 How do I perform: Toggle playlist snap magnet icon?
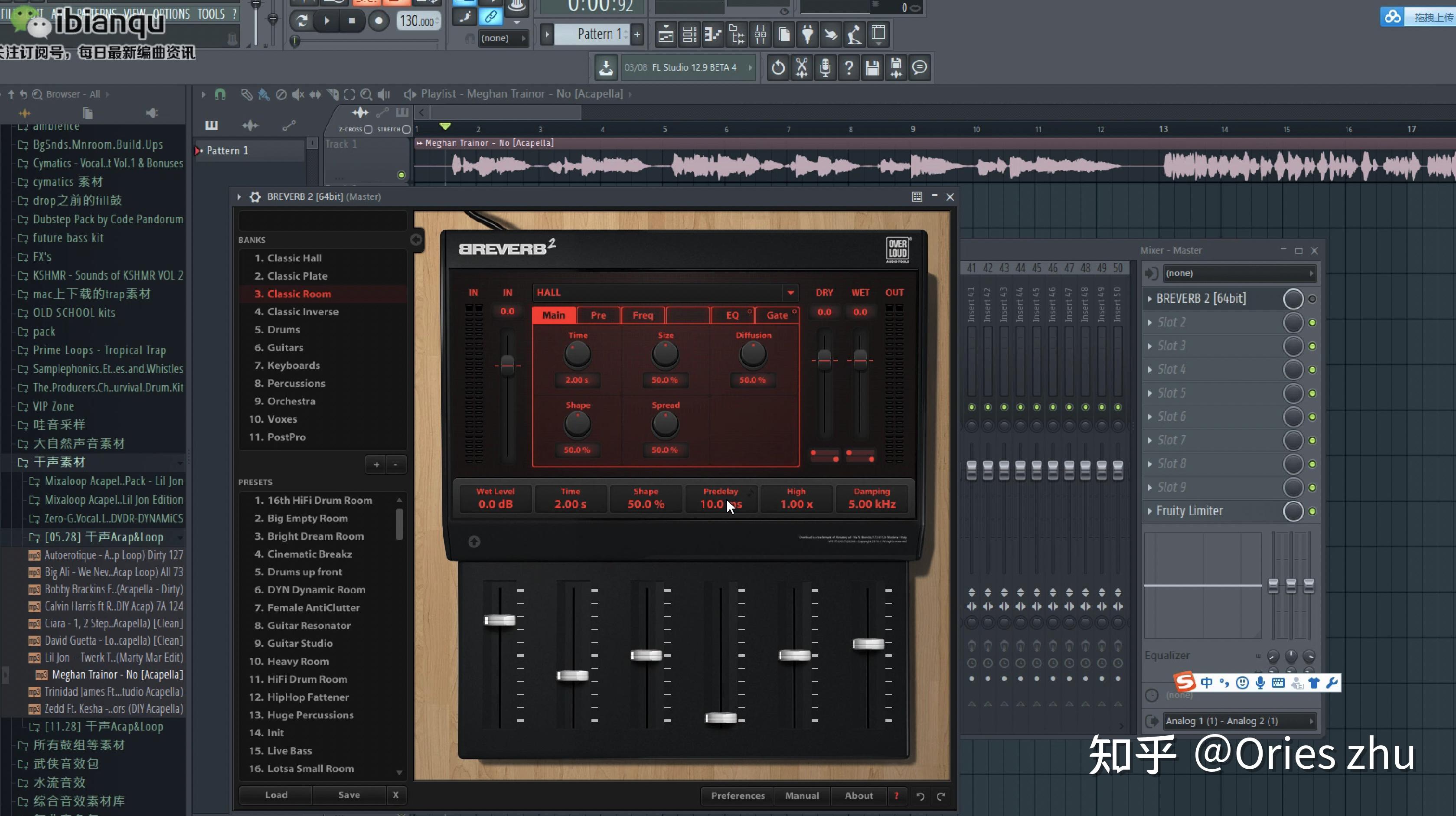(220, 95)
